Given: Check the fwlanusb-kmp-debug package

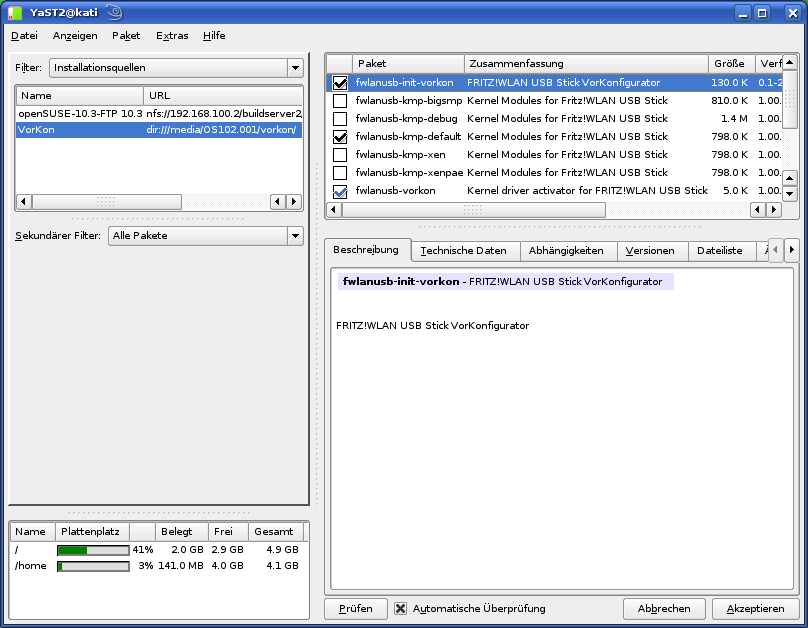Looking at the screenshot, I should click(340, 119).
